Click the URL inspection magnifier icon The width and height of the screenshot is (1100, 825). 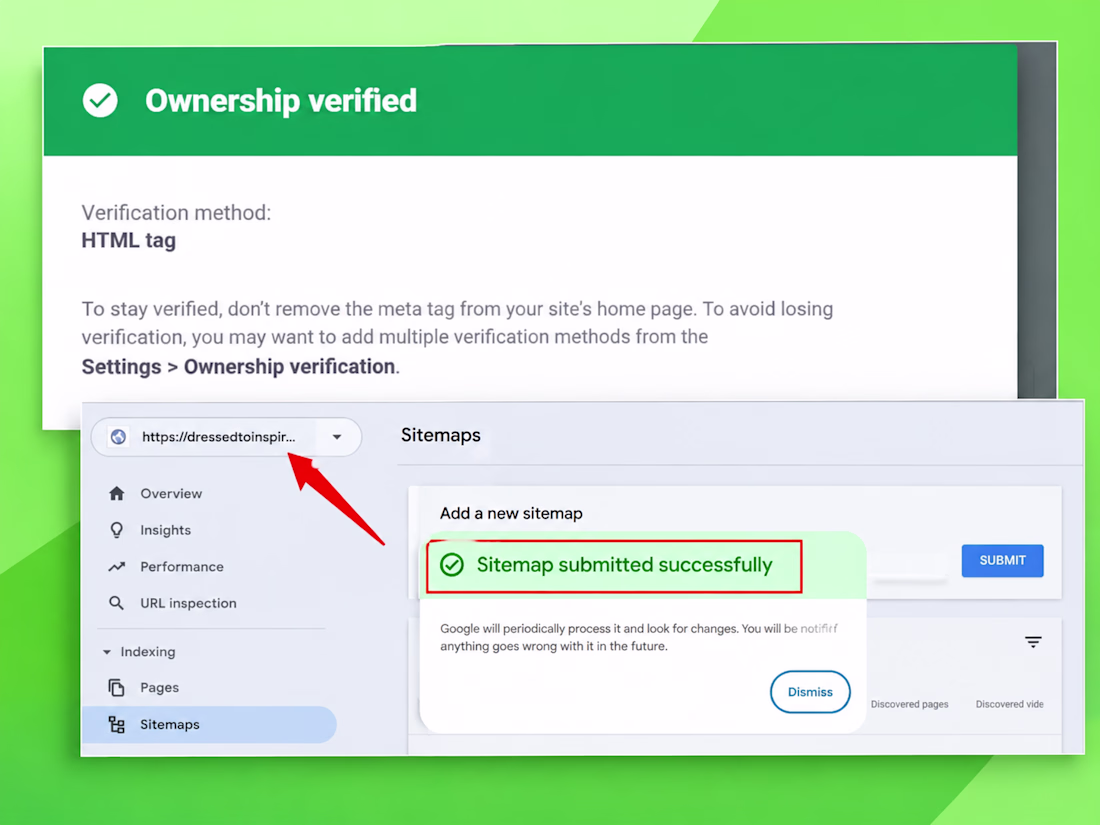pyautogui.click(x=116, y=603)
